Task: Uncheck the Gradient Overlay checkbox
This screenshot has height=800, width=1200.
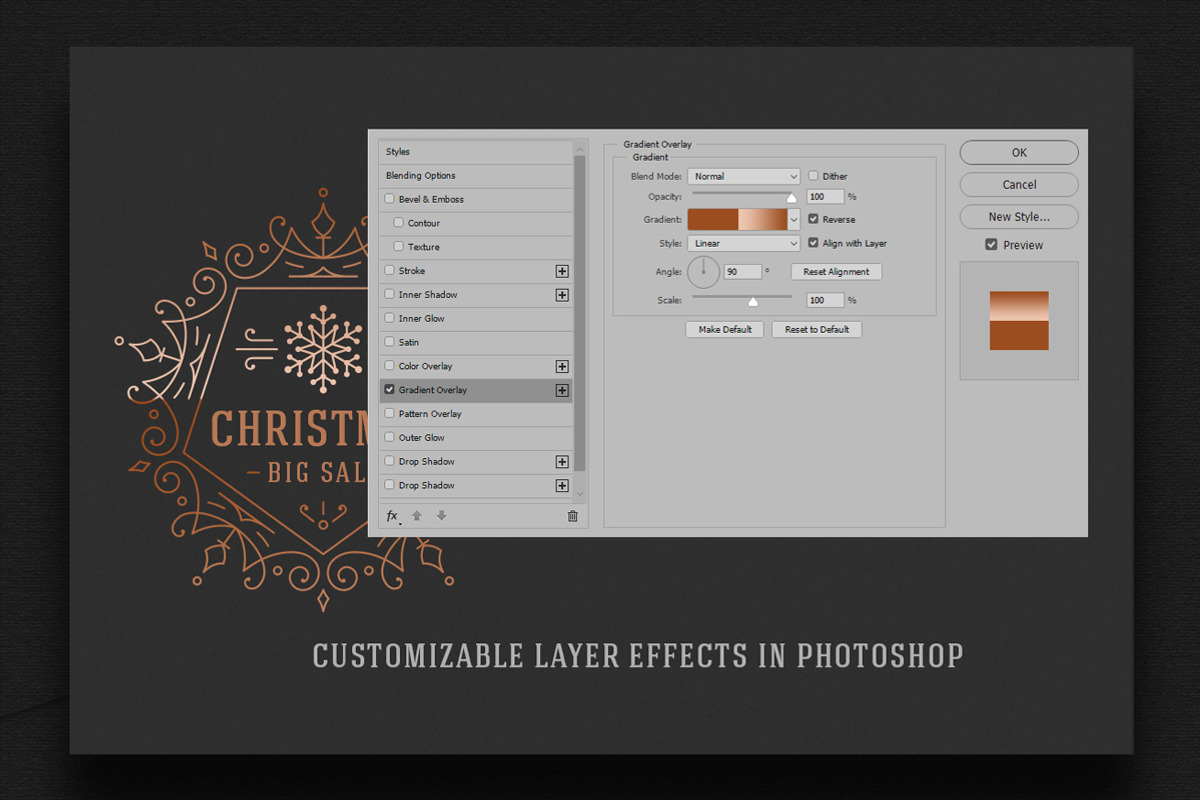Action: pos(390,390)
